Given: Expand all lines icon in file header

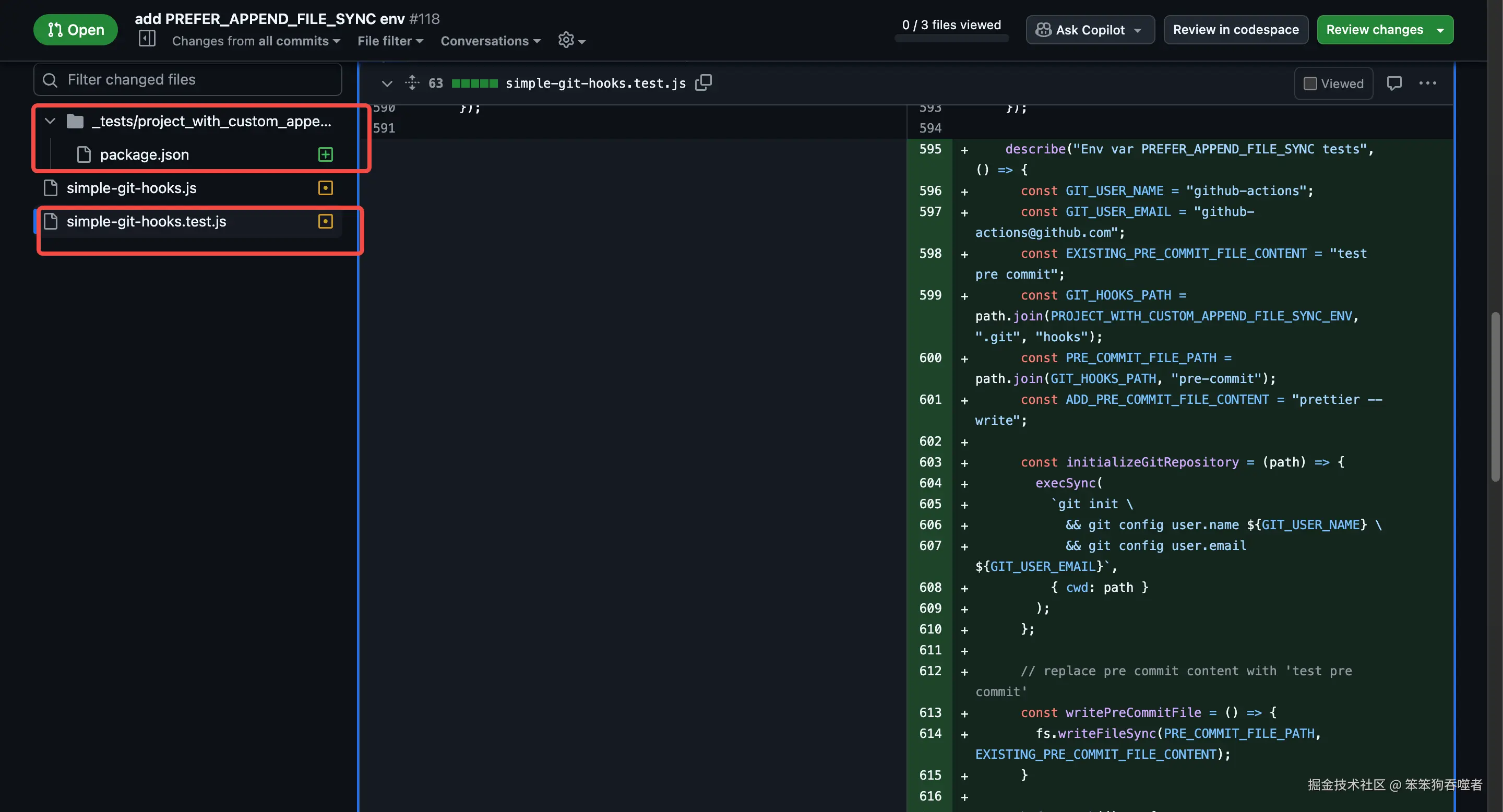Looking at the screenshot, I should [412, 82].
